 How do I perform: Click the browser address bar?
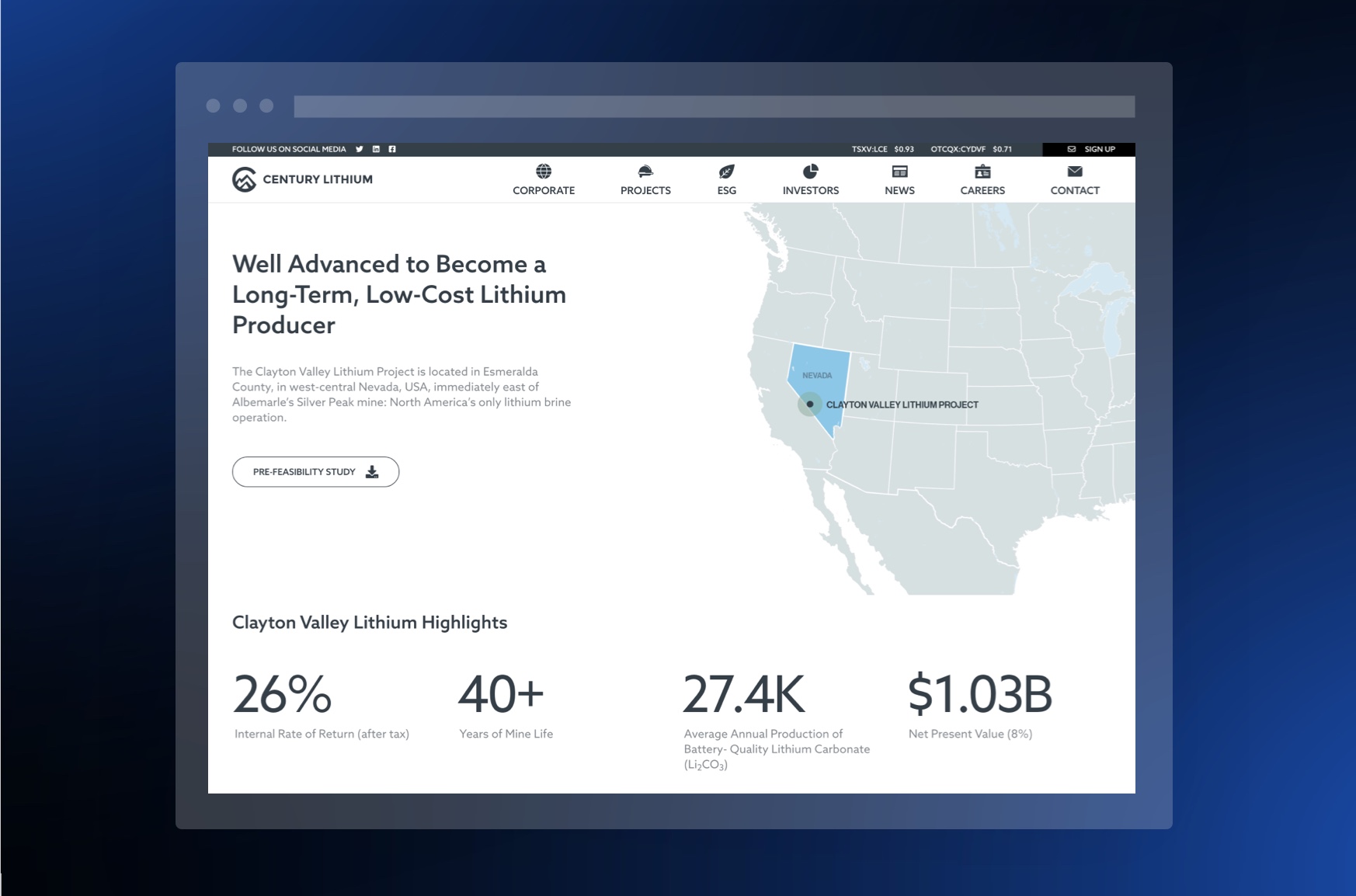[x=715, y=106]
